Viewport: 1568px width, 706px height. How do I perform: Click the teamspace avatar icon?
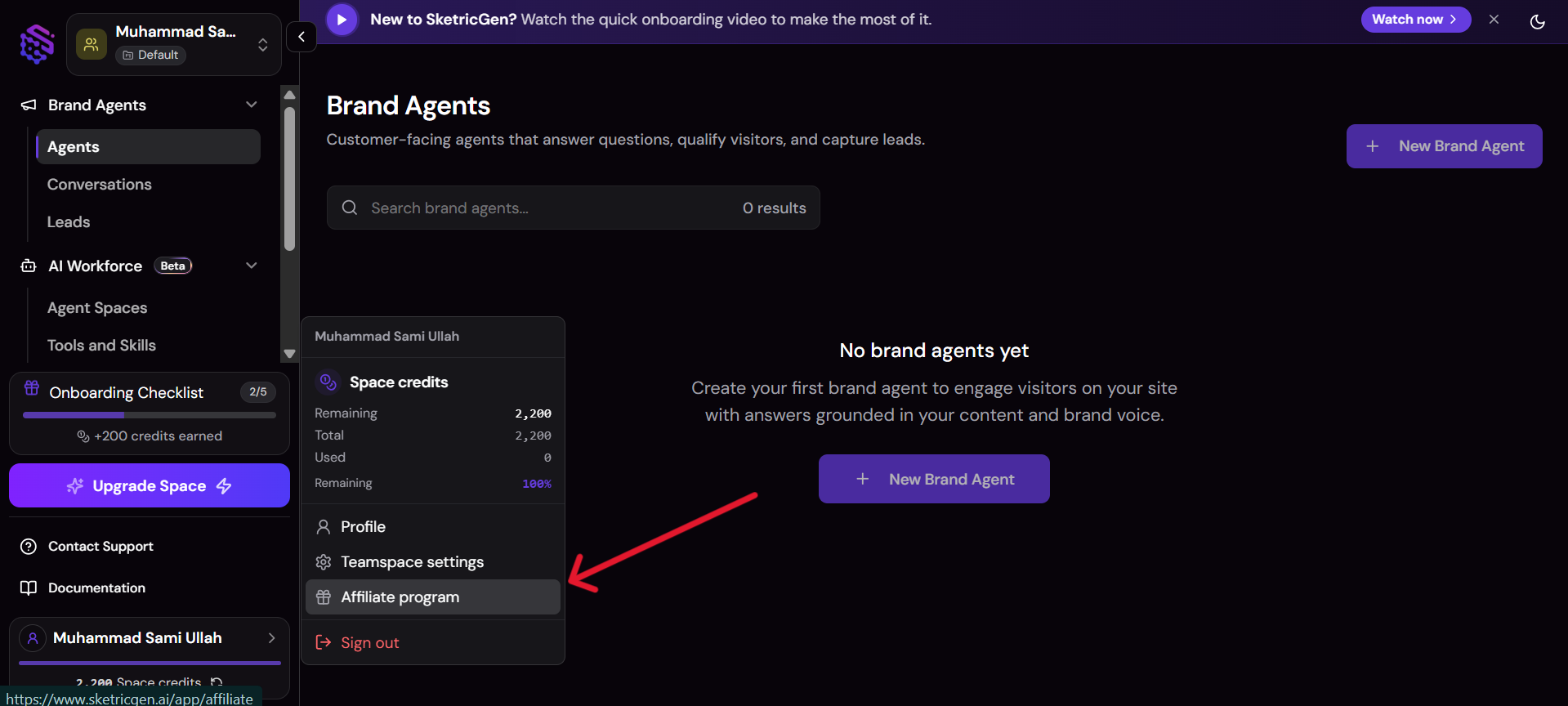(x=92, y=44)
